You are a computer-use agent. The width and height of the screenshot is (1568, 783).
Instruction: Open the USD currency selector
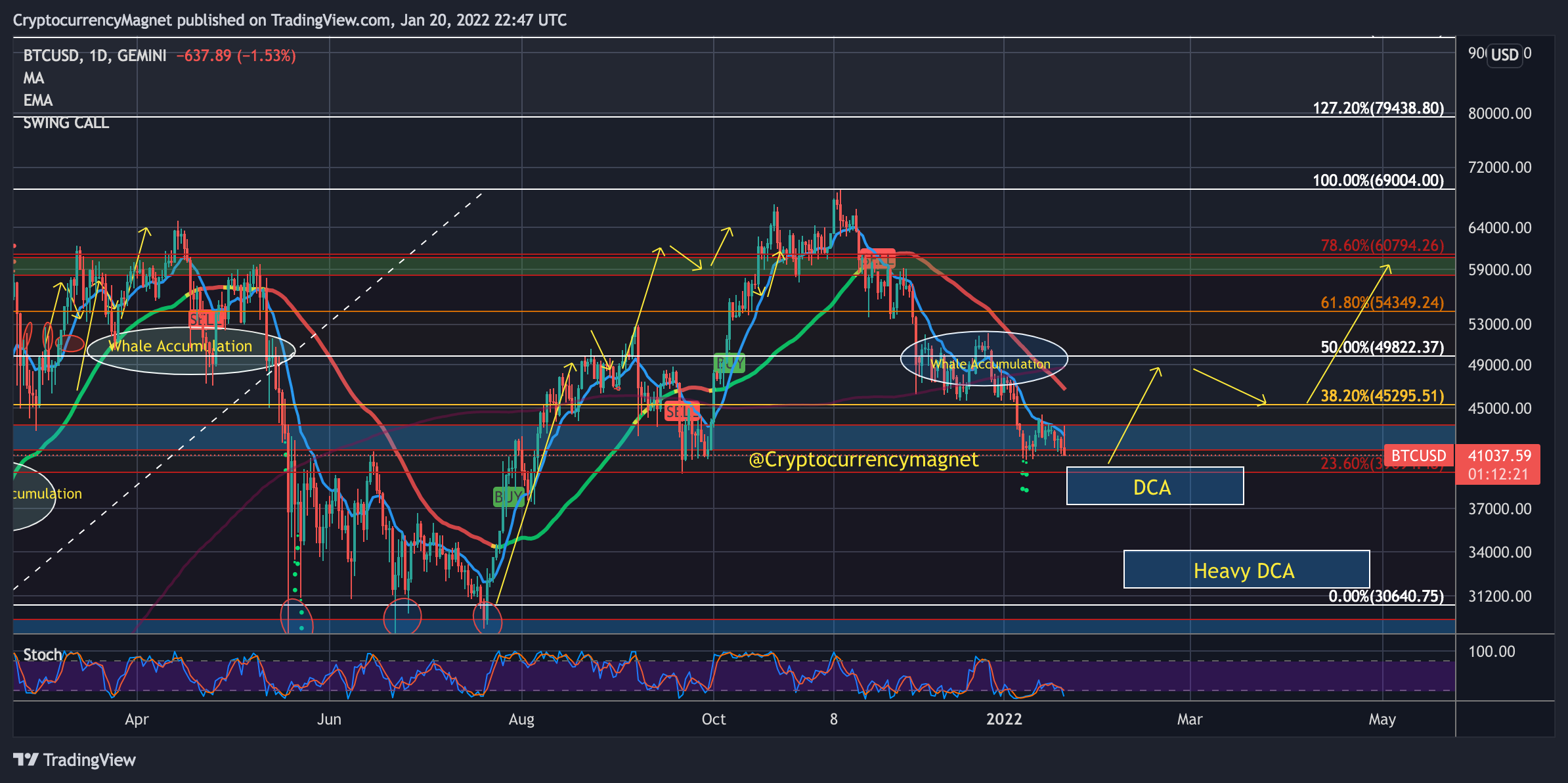[x=1504, y=55]
